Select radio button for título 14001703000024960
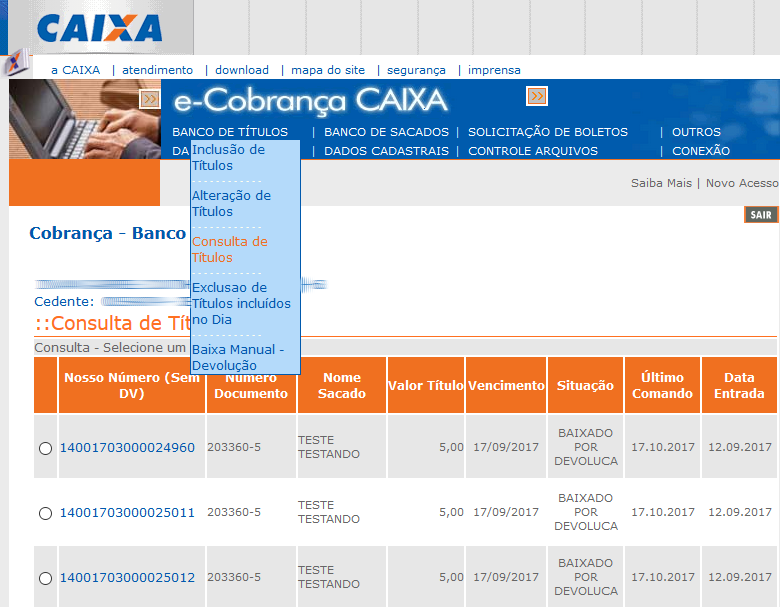Screen dimensions: 780x607 coord(45,448)
